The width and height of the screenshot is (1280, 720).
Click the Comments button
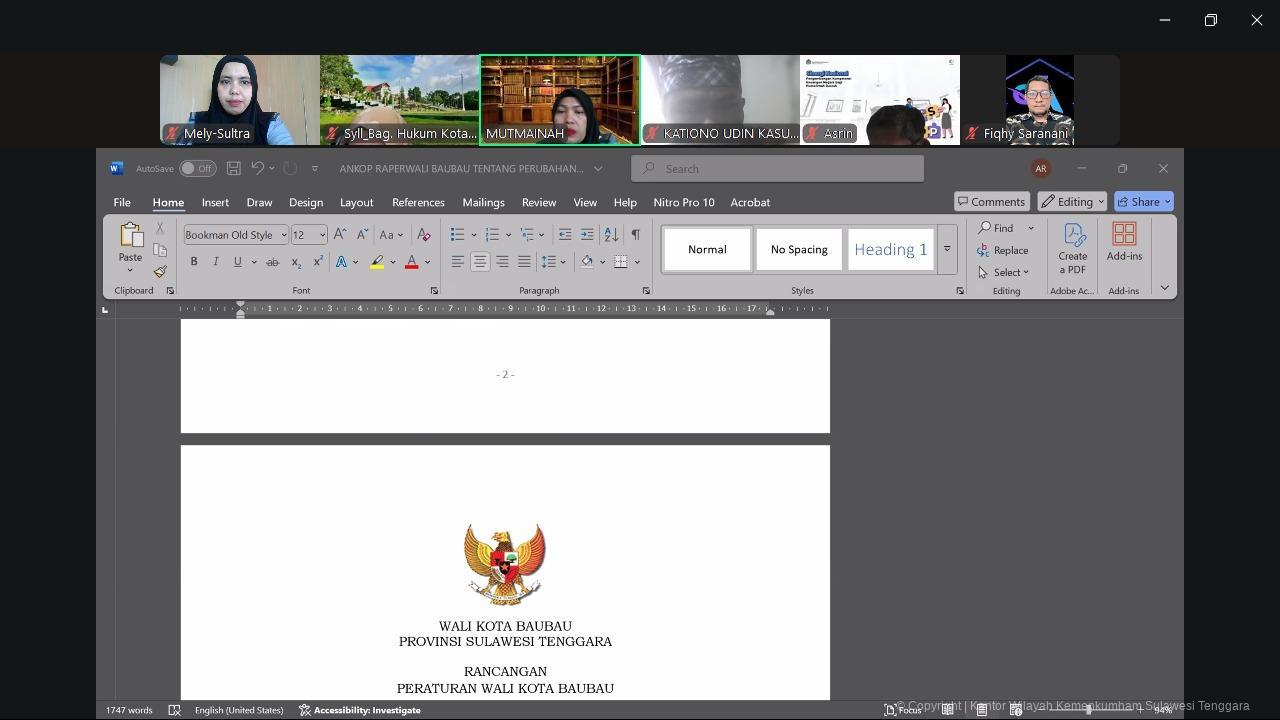(x=990, y=202)
